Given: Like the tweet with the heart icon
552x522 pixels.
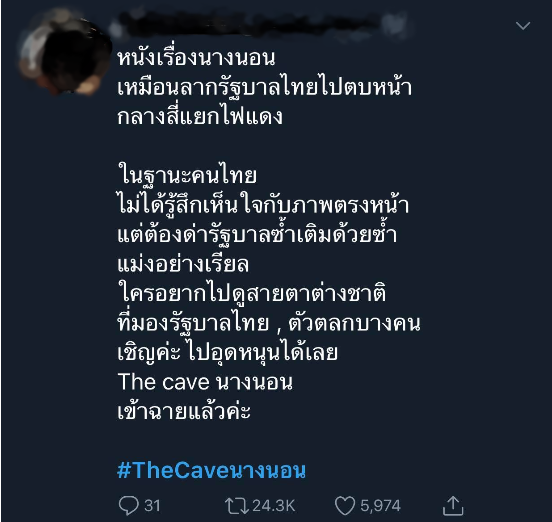Looking at the screenshot, I should [x=345, y=506].
